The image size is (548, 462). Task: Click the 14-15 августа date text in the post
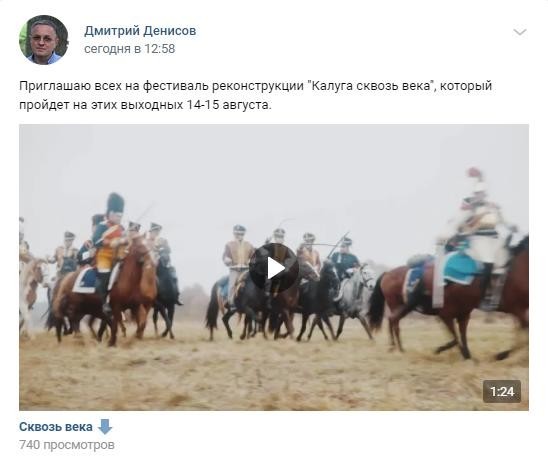coord(229,105)
